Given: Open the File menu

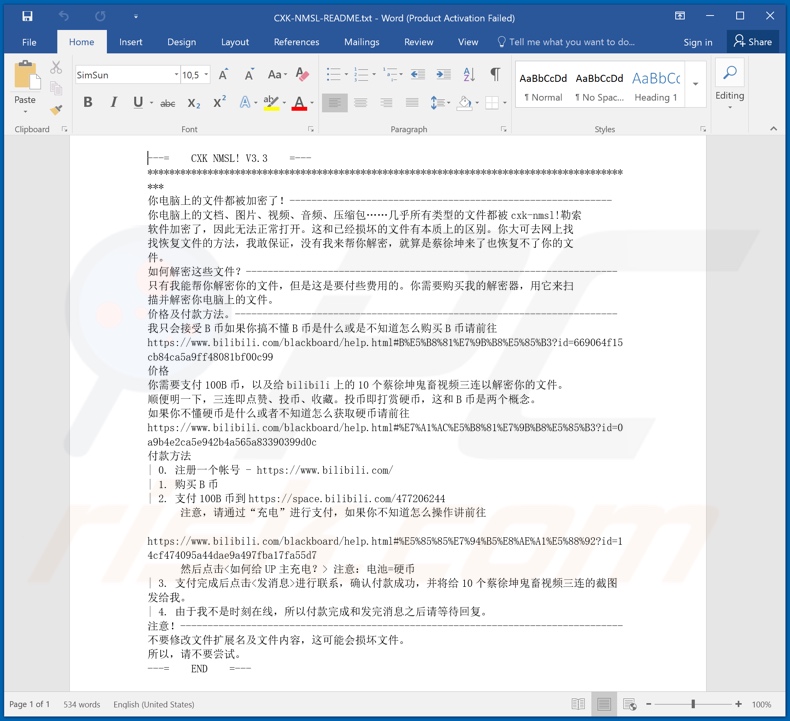Looking at the screenshot, I should 29,42.
